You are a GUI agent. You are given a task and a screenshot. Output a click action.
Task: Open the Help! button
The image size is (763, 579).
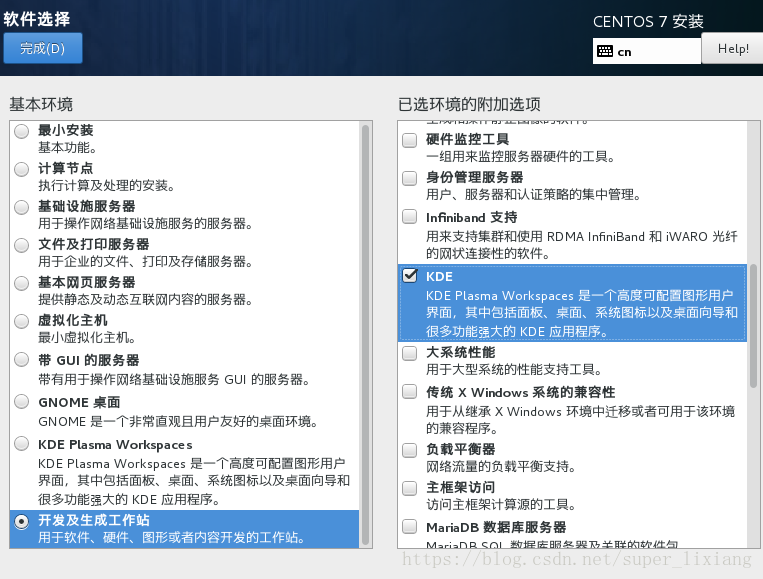(x=732, y=49)
